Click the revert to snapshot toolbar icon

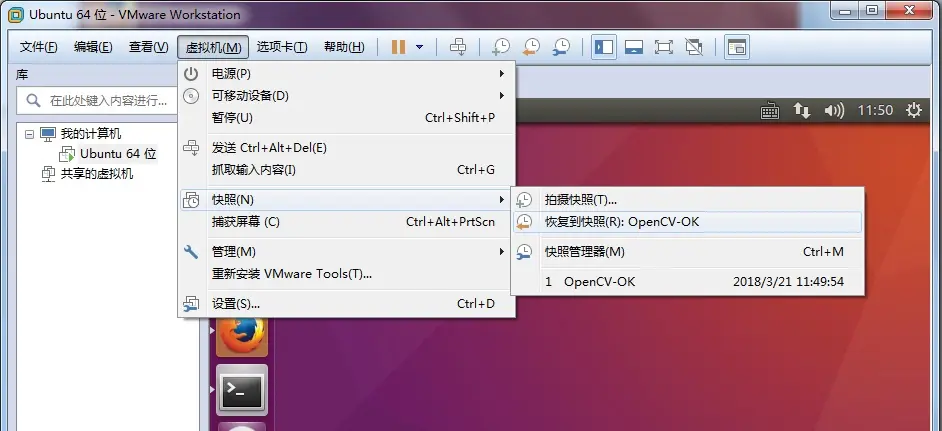coord(530,47)
